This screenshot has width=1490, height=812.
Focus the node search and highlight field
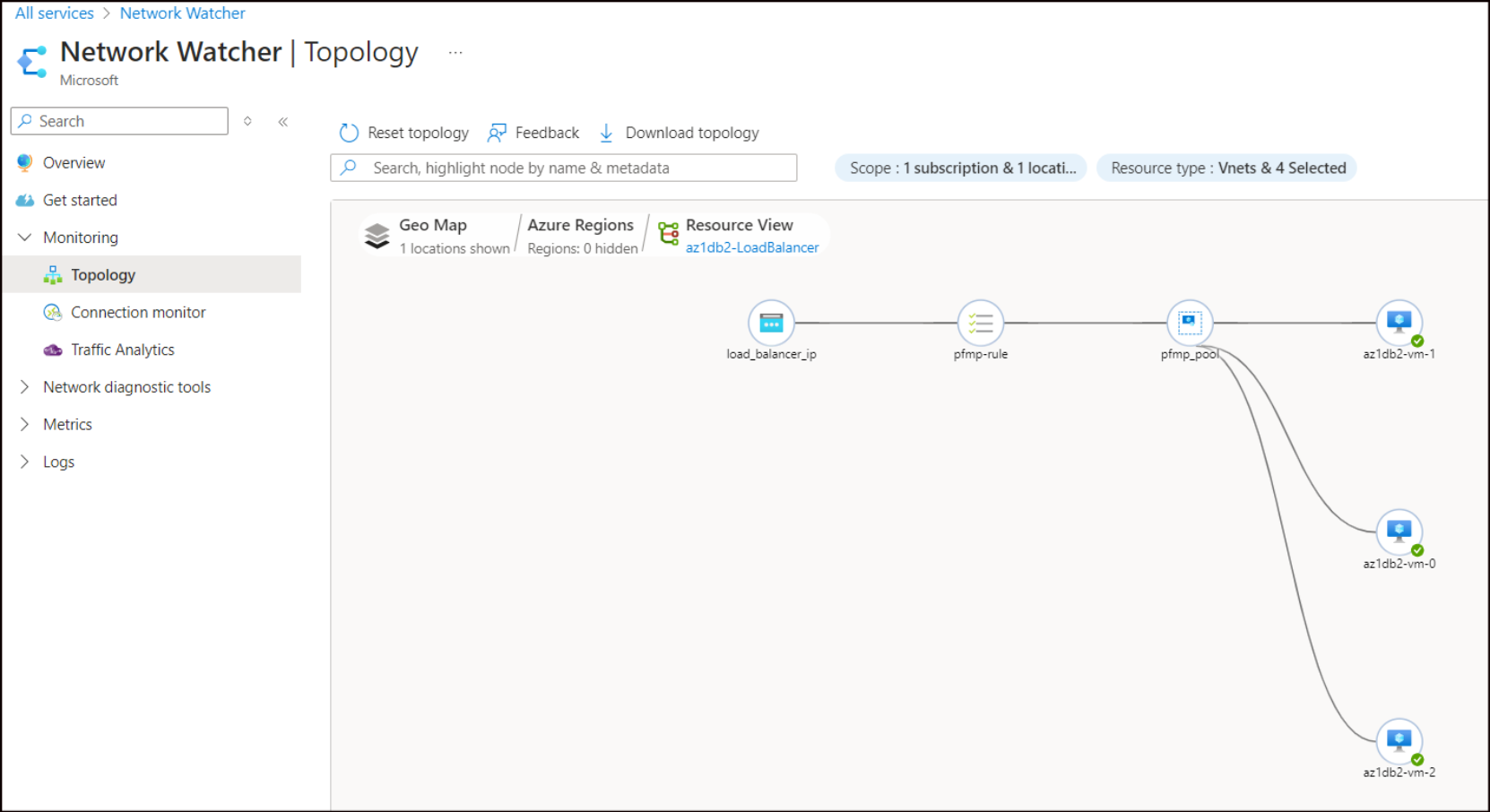pyautogui.click(x=563, y=168)
